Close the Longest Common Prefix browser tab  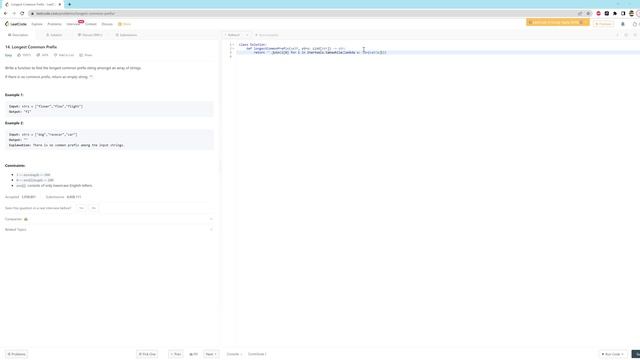pyautogui.click(x=60, y=4)
